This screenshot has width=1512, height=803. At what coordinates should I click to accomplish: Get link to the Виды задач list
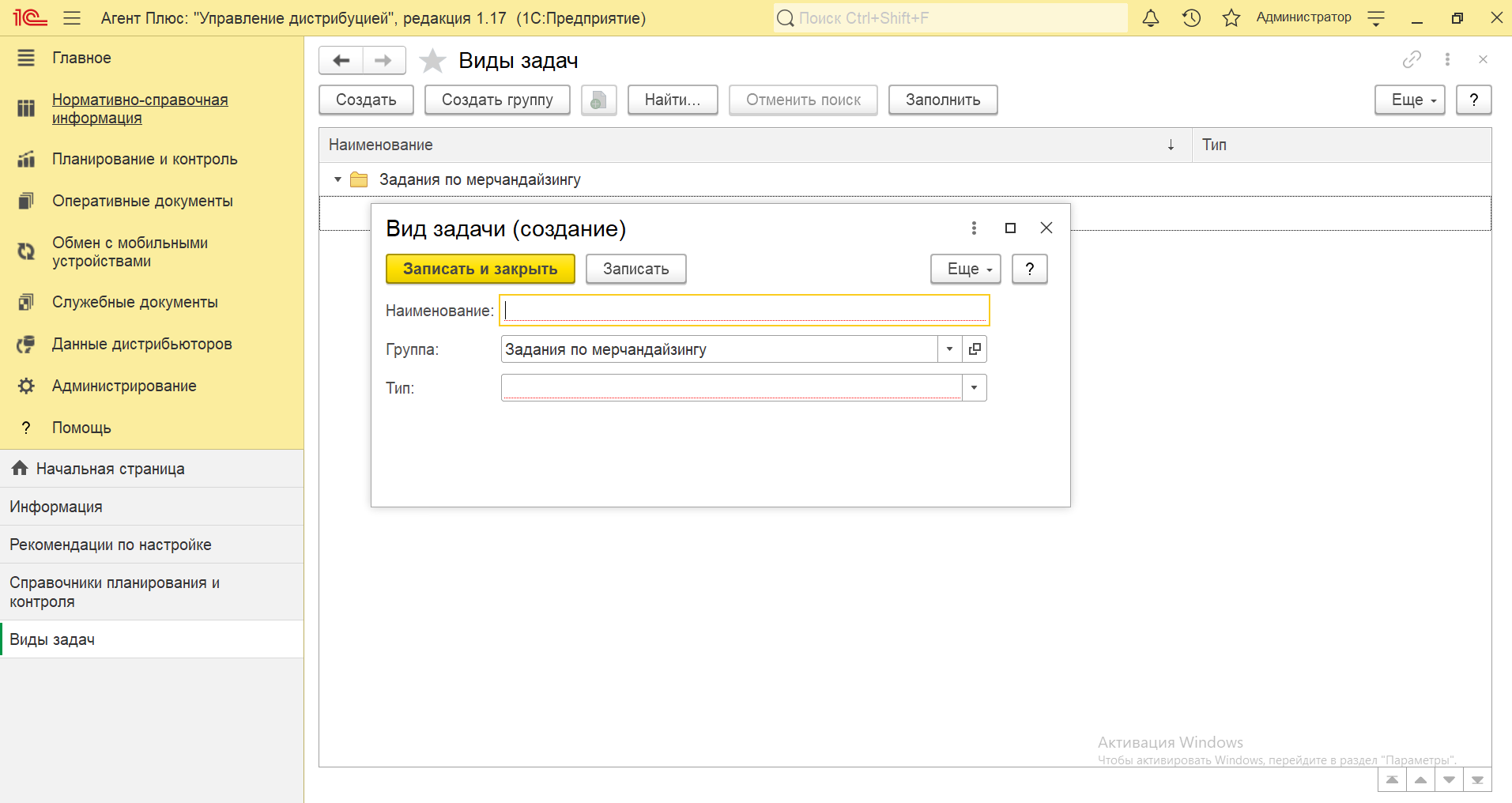[x=1412, y=59]
